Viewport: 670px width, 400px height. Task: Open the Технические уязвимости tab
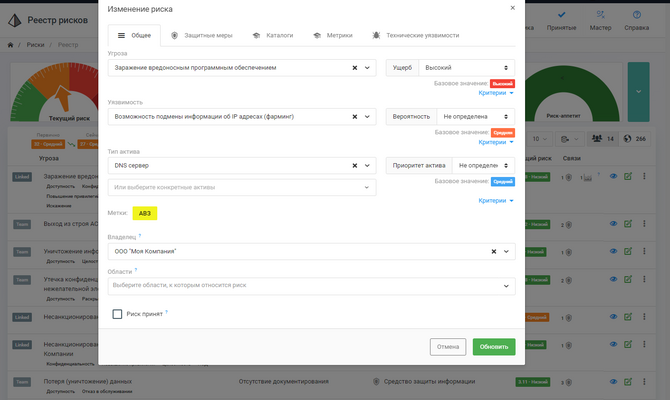point(416,35)
